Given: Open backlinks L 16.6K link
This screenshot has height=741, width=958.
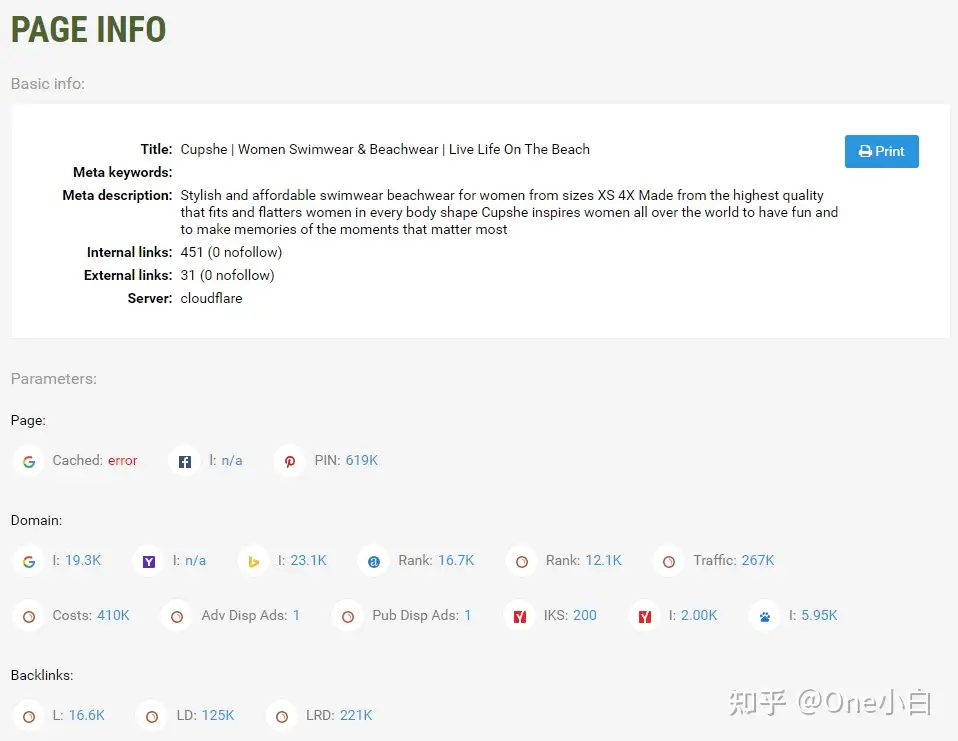Looking at the screenshot, I should 87,715.
